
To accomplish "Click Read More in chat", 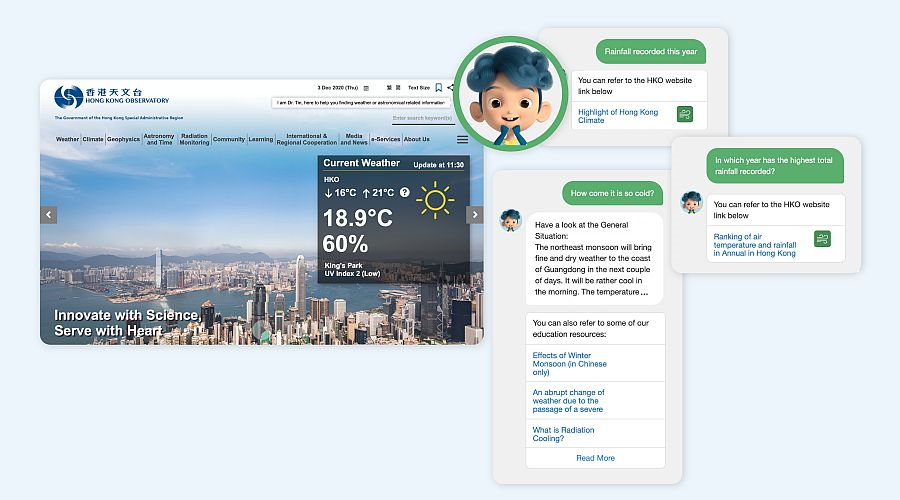I will 595,458.
